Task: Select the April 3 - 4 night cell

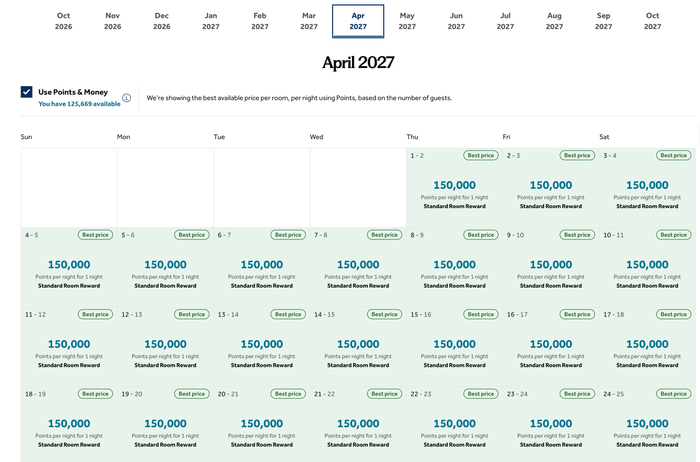Action: coord(647,187)
